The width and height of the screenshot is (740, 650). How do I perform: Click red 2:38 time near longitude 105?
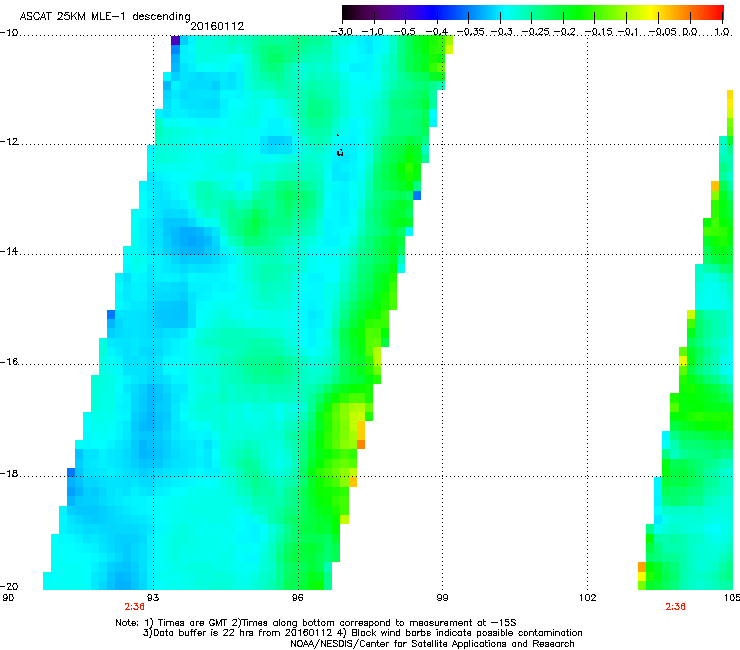coord(675,607)
